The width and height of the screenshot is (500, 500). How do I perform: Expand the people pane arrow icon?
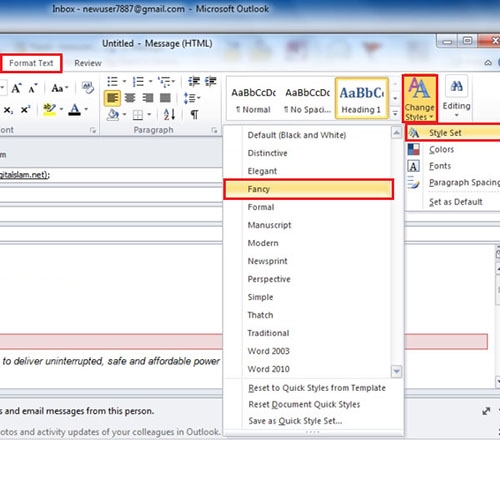point(486,411)
